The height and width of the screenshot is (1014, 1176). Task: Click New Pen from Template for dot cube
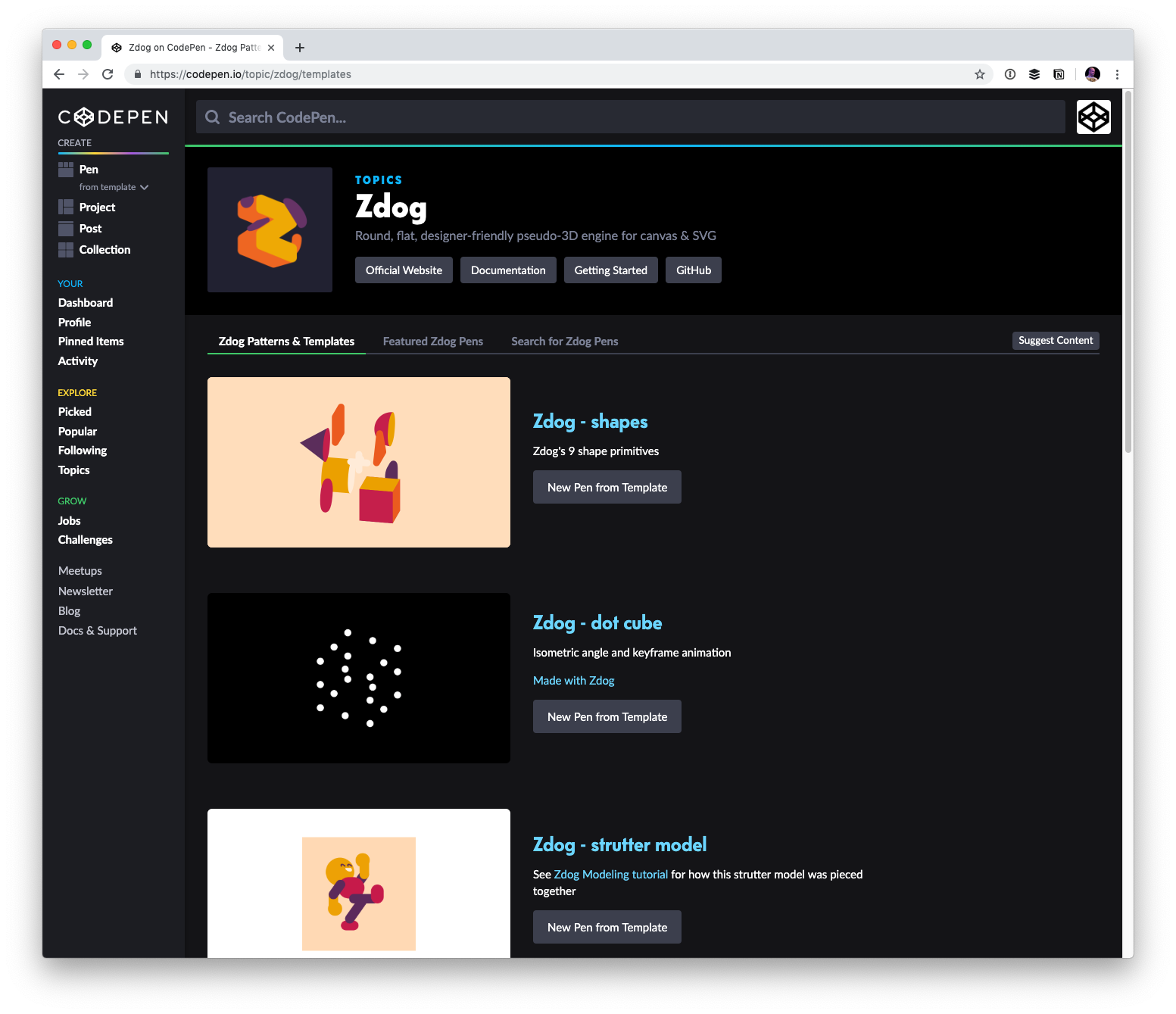point(607,717)
